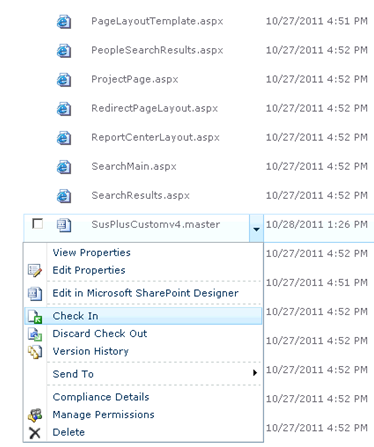Open the RedirectPageLayout.aspx link
The width and height of the screenshot is (374, 447).
pos(155,108)
